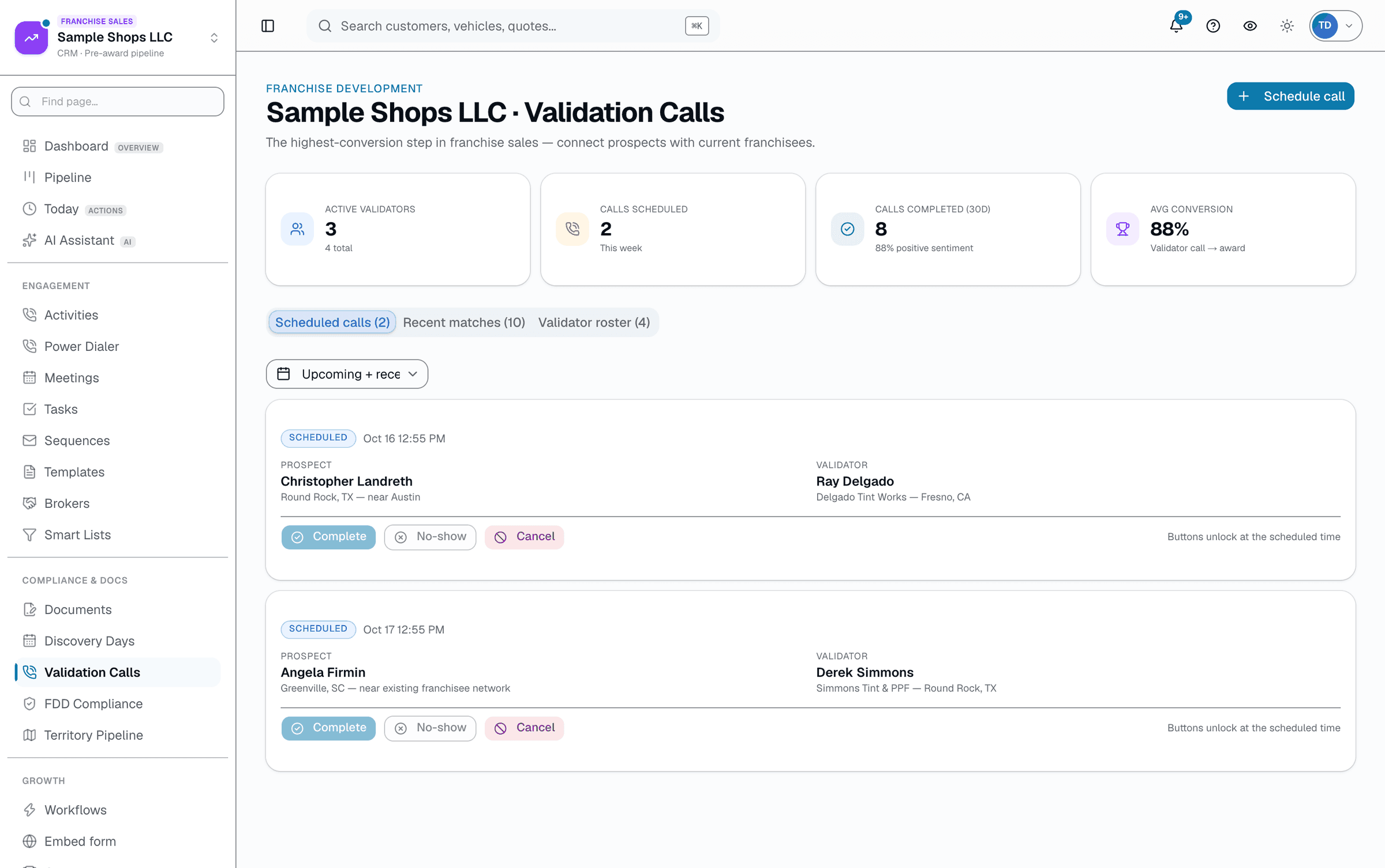Open Sequences envelope icon
This screenshot has height=868, width=1385.
click(29, 440)
